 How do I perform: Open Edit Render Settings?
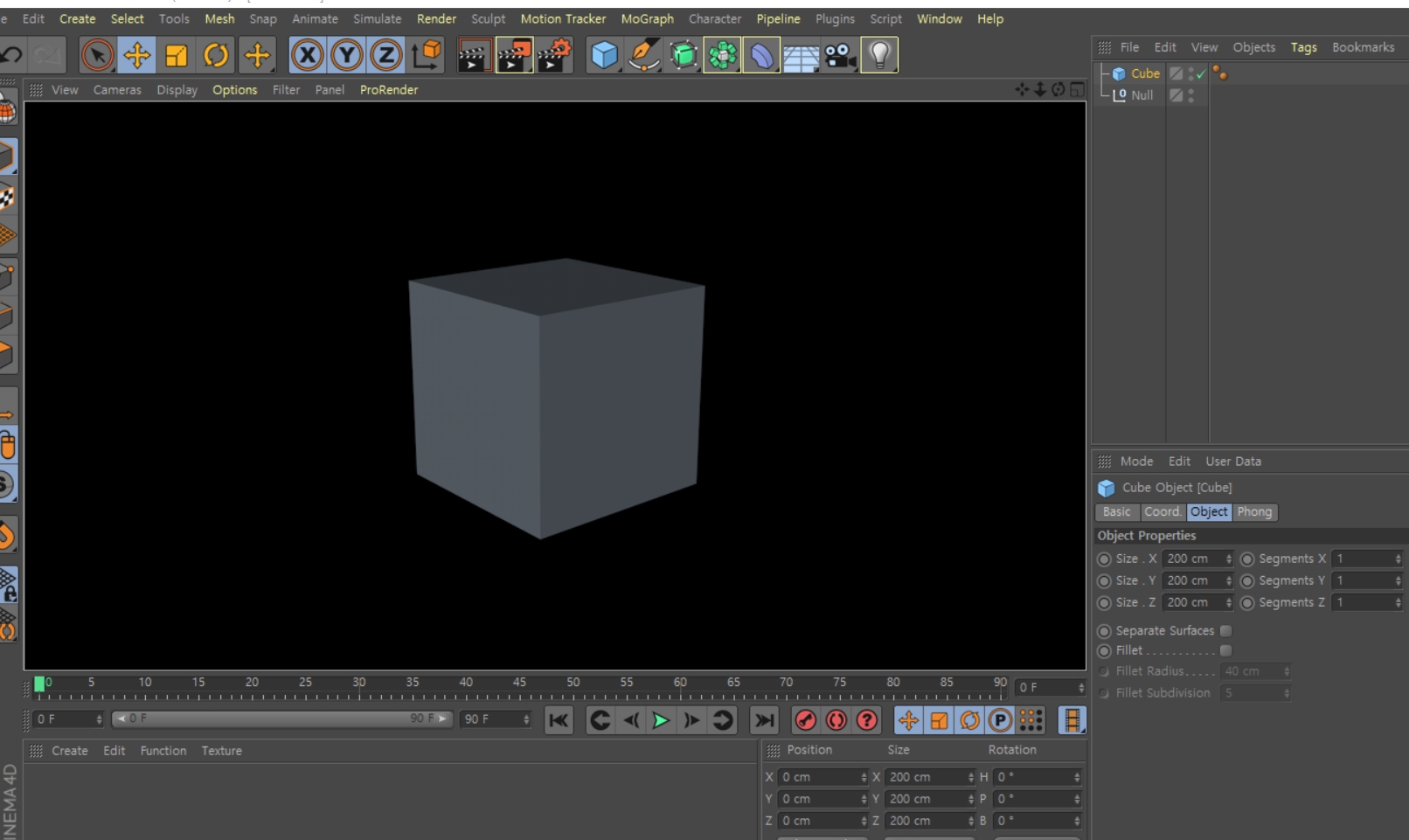[x=555, y=56]
